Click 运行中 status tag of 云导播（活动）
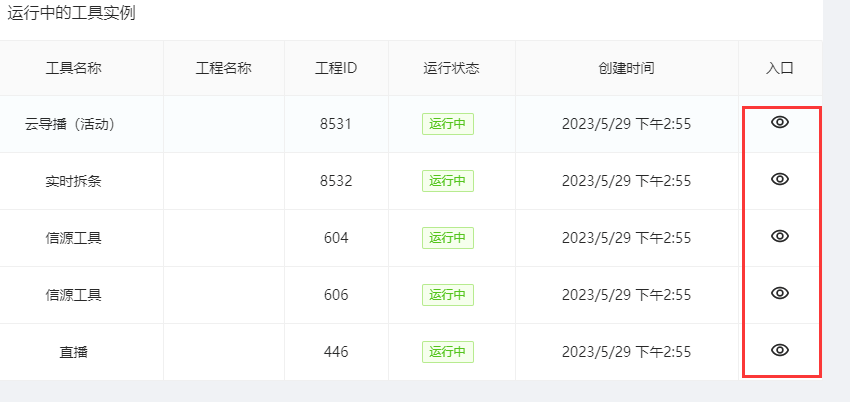The image size is (850, 402). [448, 124]
